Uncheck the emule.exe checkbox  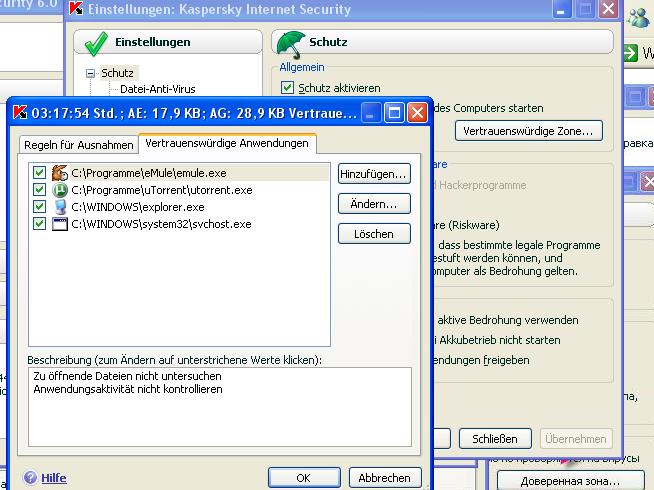39,173
